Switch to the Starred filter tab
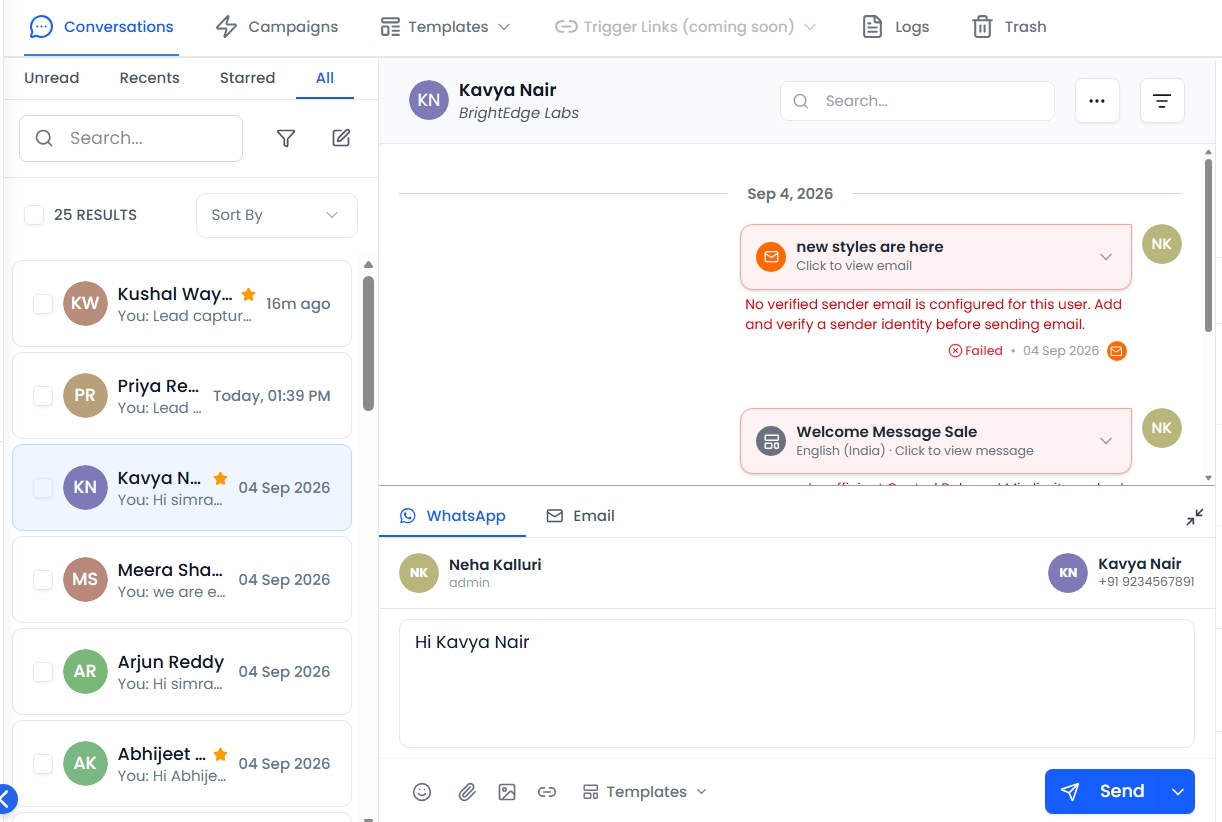This screenshot has height=822, width=1222. pyautogui.click(x=247, y=78)
